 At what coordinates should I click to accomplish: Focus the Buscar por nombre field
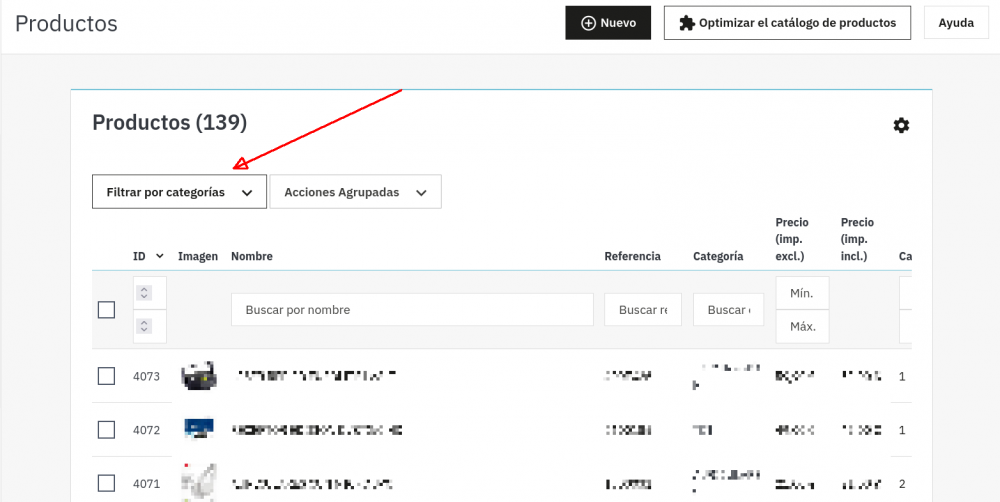[x=412, y=310]
